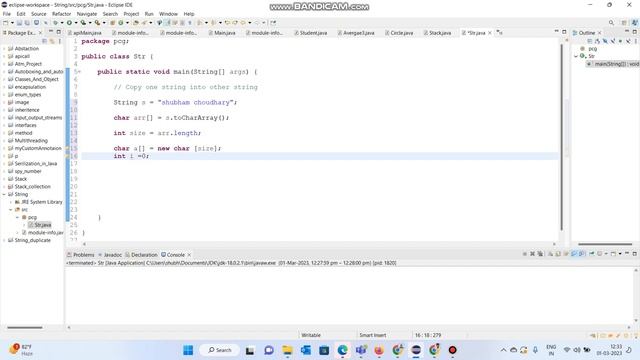Click Outline panel horizontal scrollbar
640x360 pixels.
click(605, 244)
